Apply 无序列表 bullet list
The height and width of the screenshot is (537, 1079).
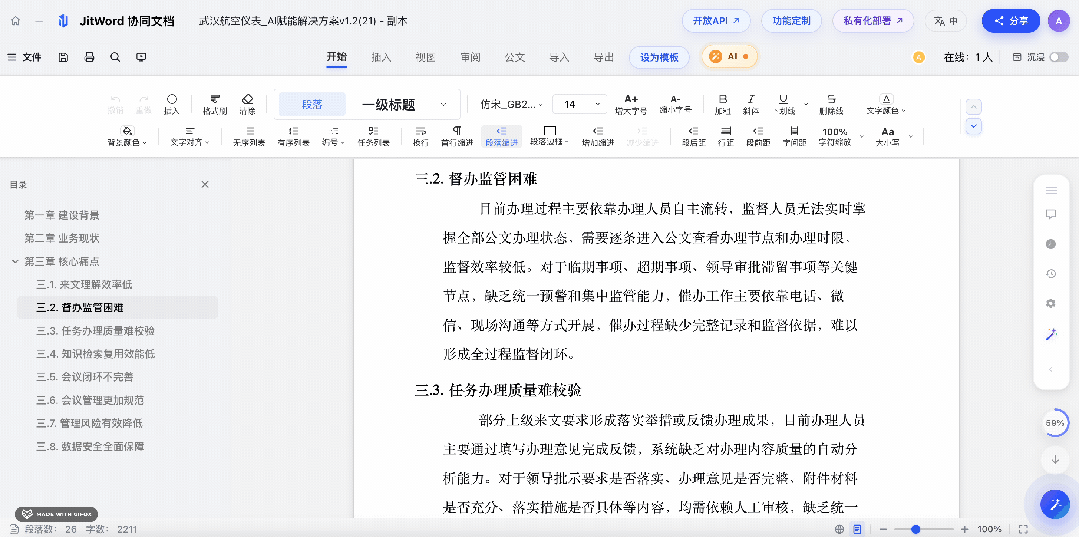(x=248, y=136)
